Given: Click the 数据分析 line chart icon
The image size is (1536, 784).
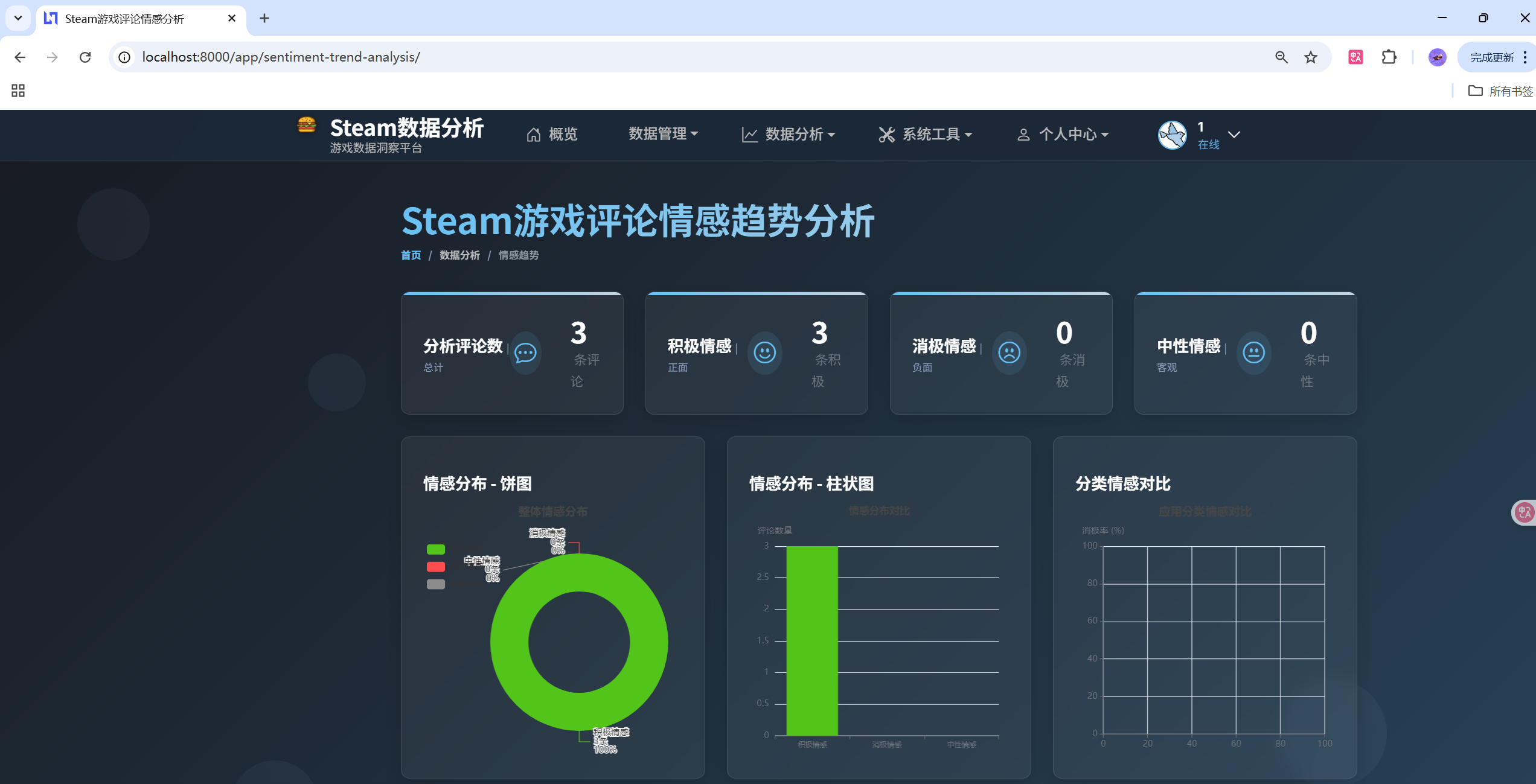Looking at the screenshot, I should click(x=749, y=135).
